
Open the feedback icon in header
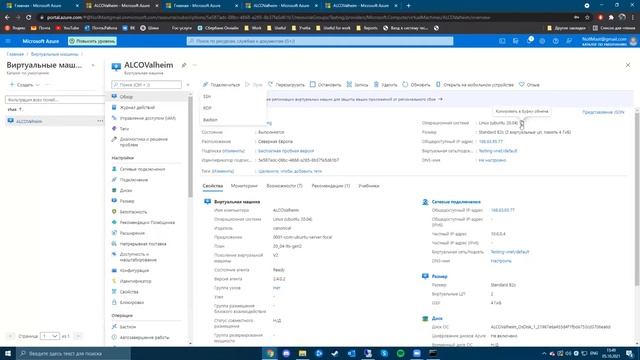569,41
